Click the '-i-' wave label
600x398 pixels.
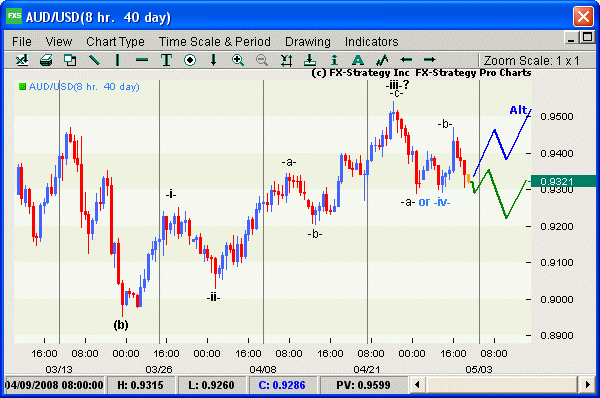[x=171, y=194]
